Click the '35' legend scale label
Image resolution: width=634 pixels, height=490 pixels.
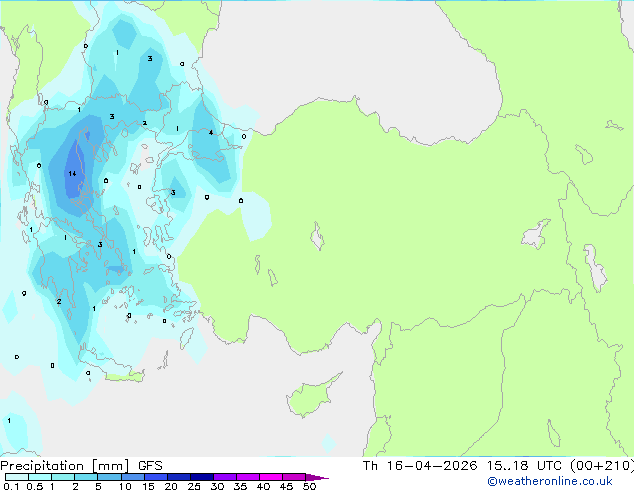[240, 486]
